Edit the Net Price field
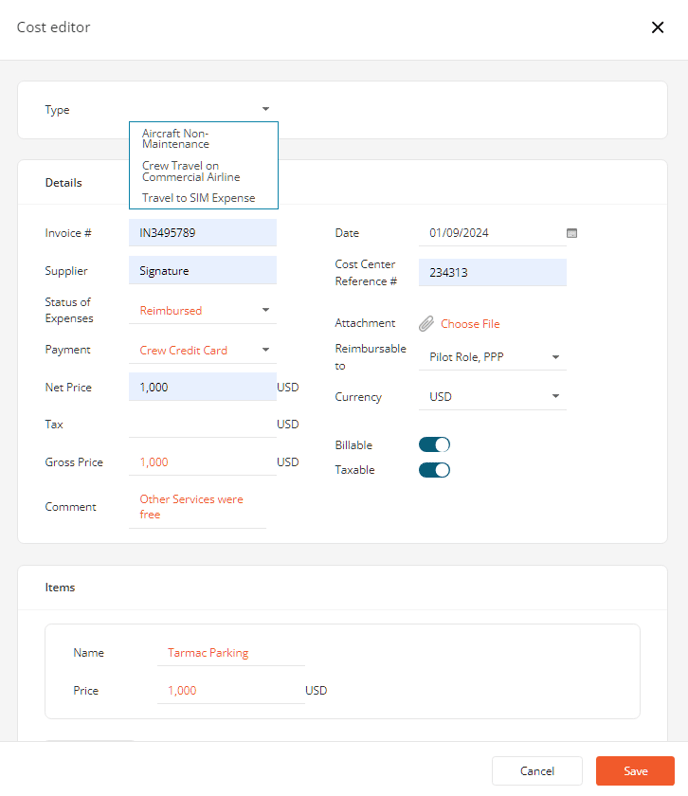The width and height of the screenshot is (688, 796). [x=203, y=387]
